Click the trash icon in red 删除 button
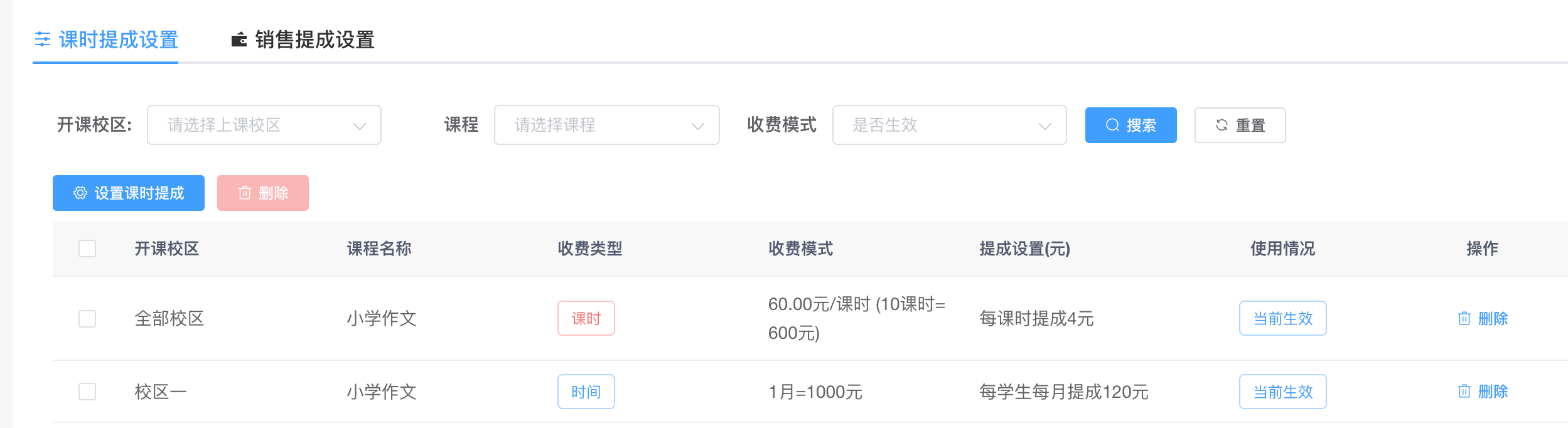This screenshot has width=1568, height=428. 245,193
